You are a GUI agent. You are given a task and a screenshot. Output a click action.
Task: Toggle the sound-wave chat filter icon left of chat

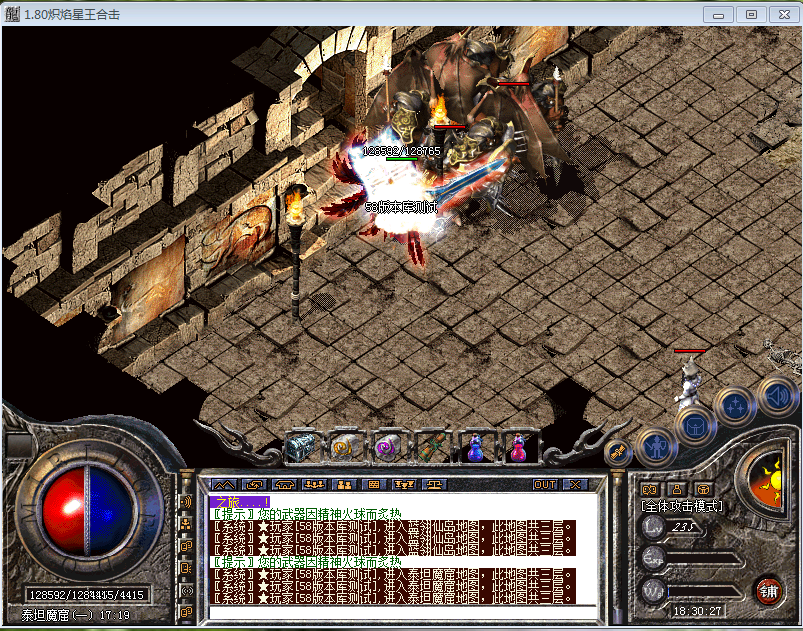tap(186, 501)
